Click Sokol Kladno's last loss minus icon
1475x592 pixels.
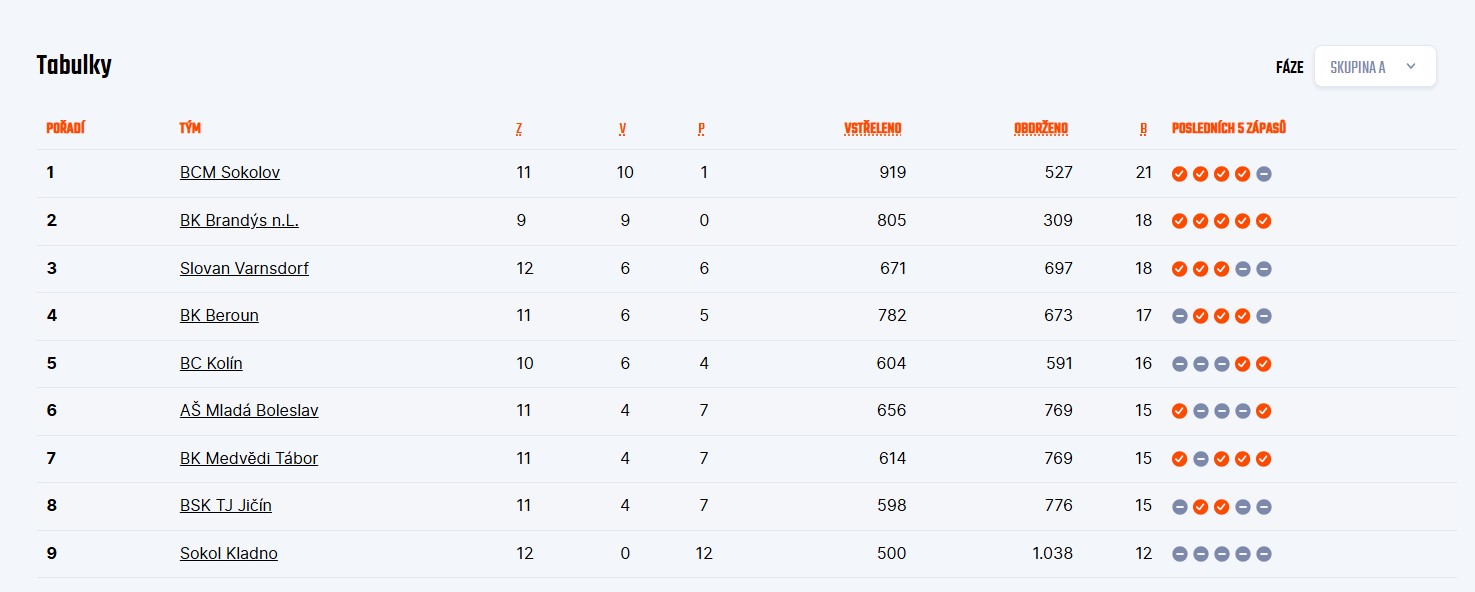click(x=1264, y=554)
